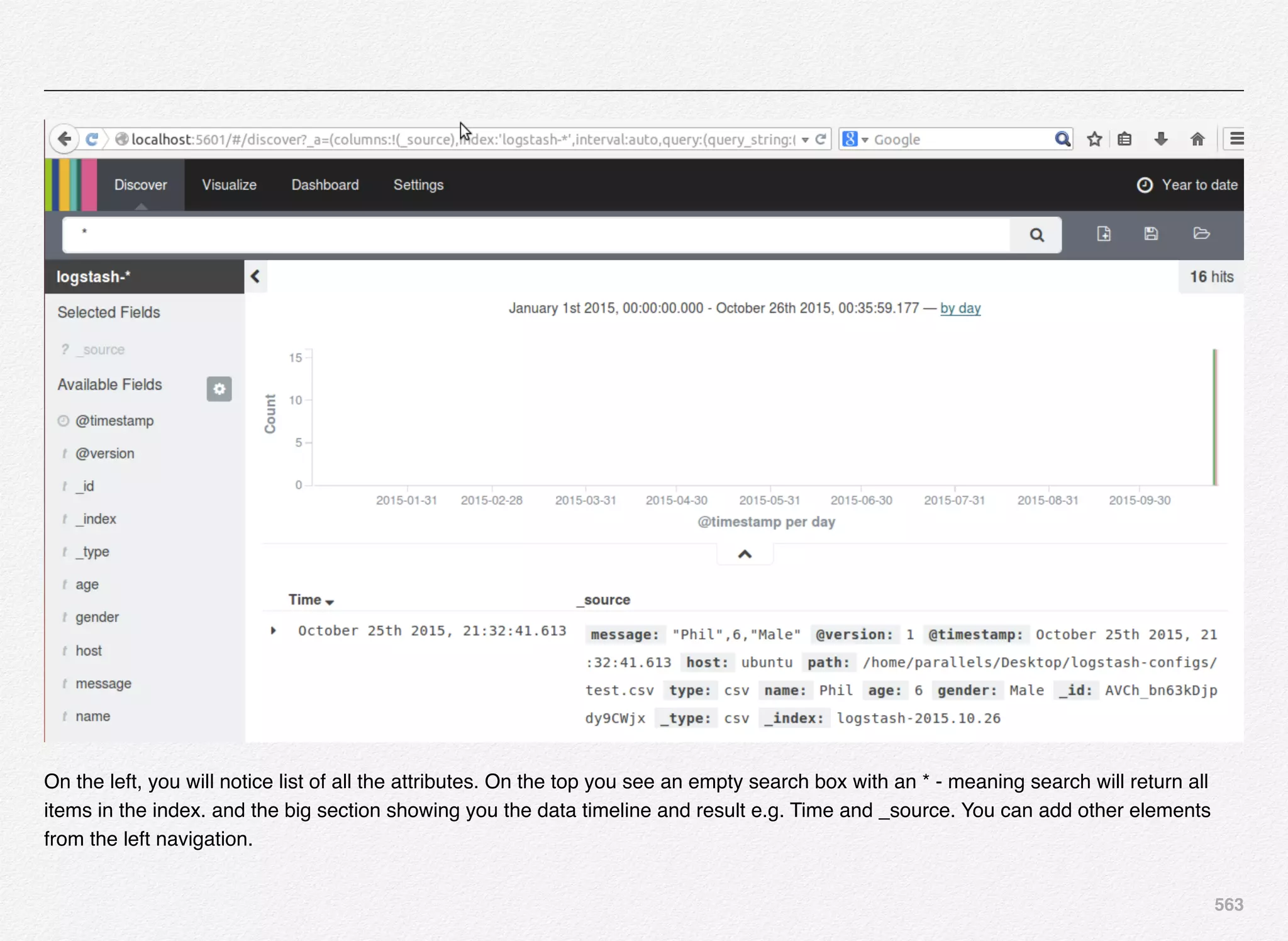Image resolution: width=1288 pixels, height=941 pixels.
Task: Select the age field
Action: tap(87, 584)
